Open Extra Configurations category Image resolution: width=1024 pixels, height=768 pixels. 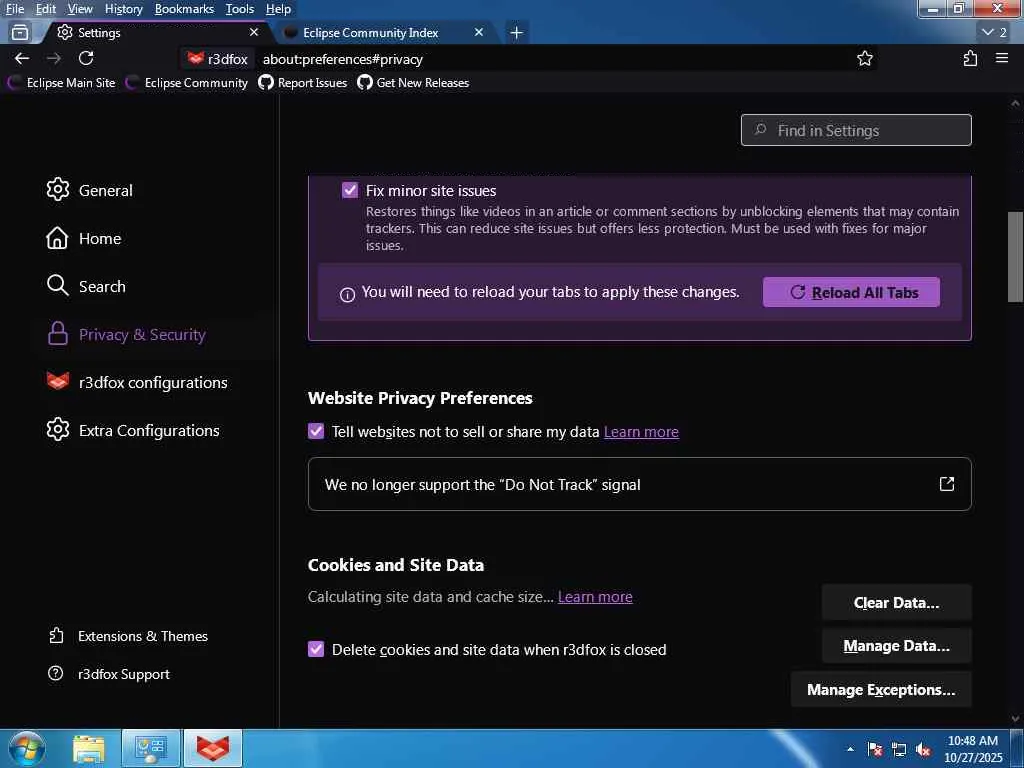pos(133,430)
